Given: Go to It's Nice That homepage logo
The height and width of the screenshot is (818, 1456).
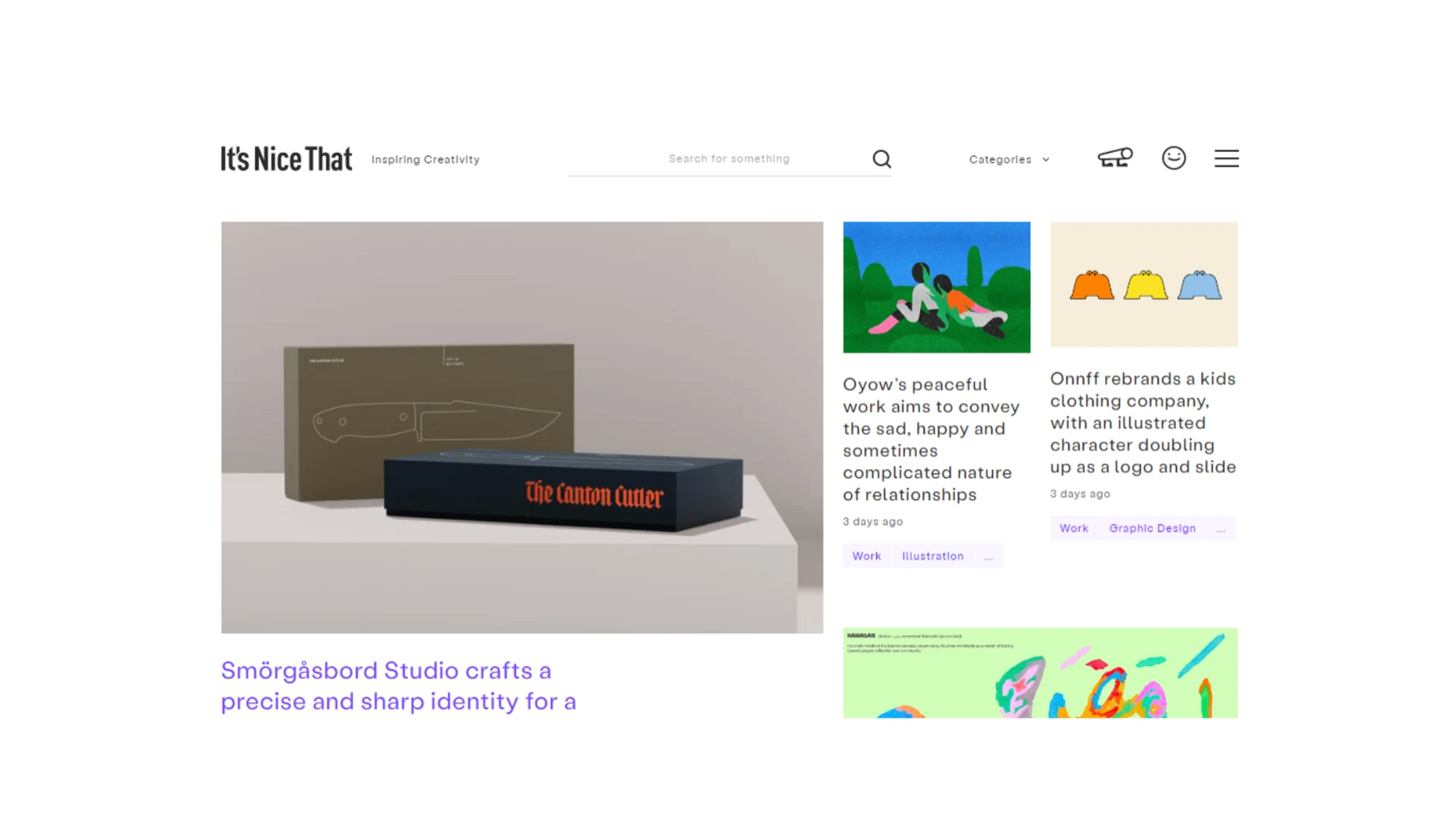Looking at the screenshot, I should pos(286,159).
